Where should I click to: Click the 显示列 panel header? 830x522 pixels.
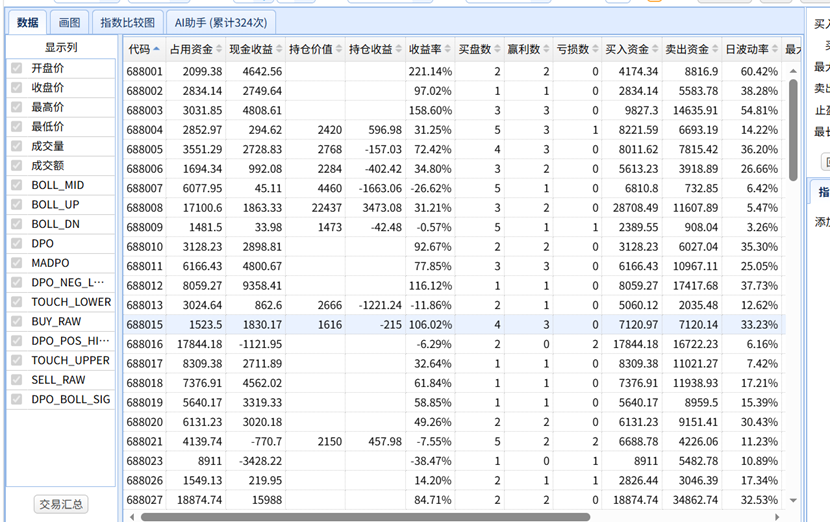click(x=61, y=48)
